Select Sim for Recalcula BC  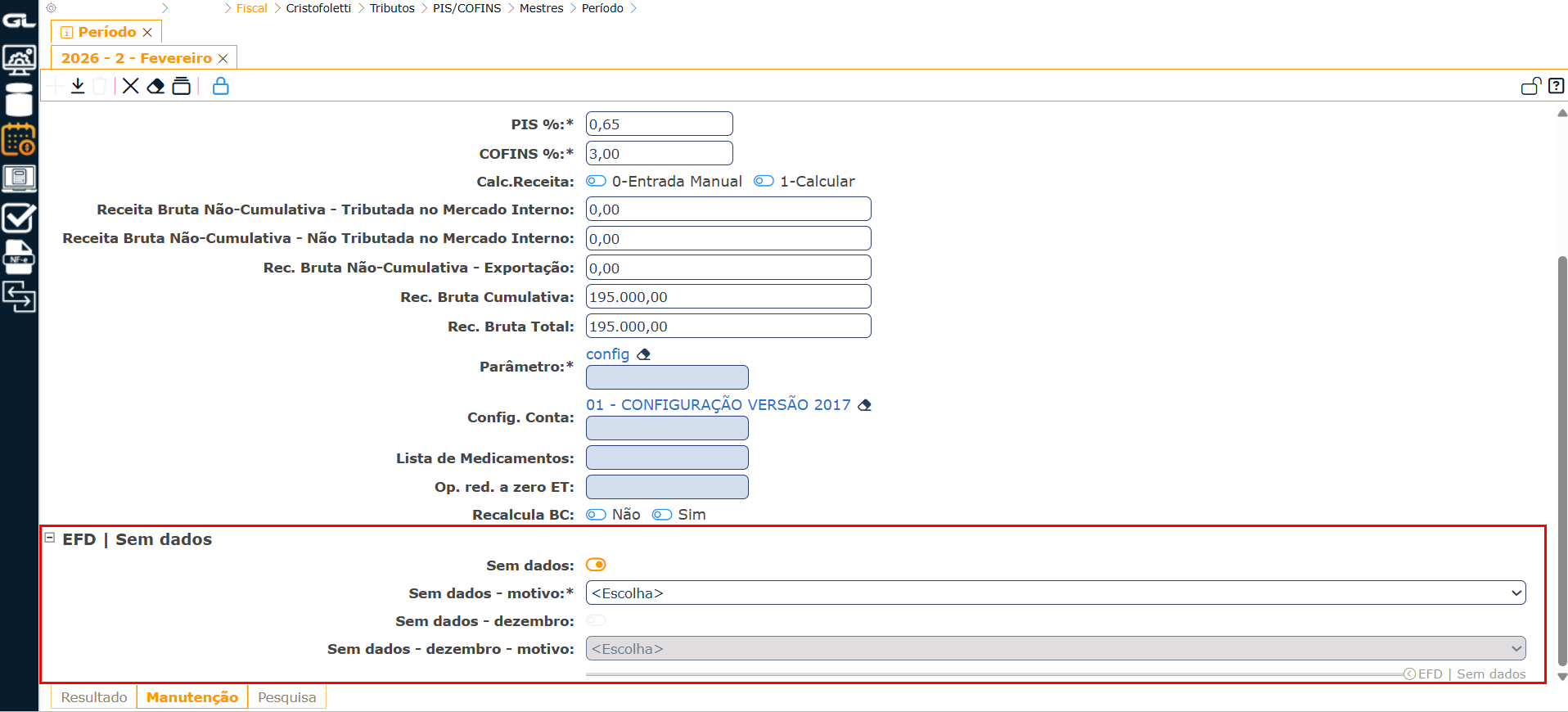pyautogui.click(x=662, y=515)
